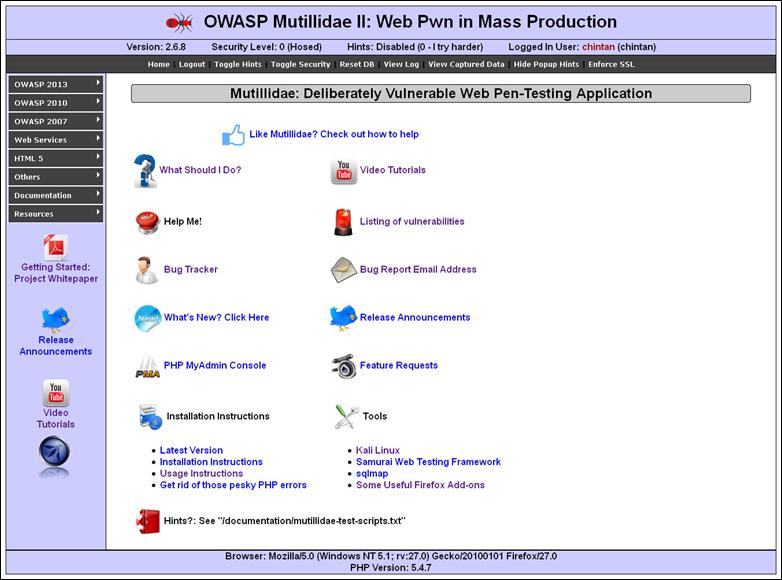Click the Logout link in top bar
Viewport: 782px width, 580px height.
[191, 64]
